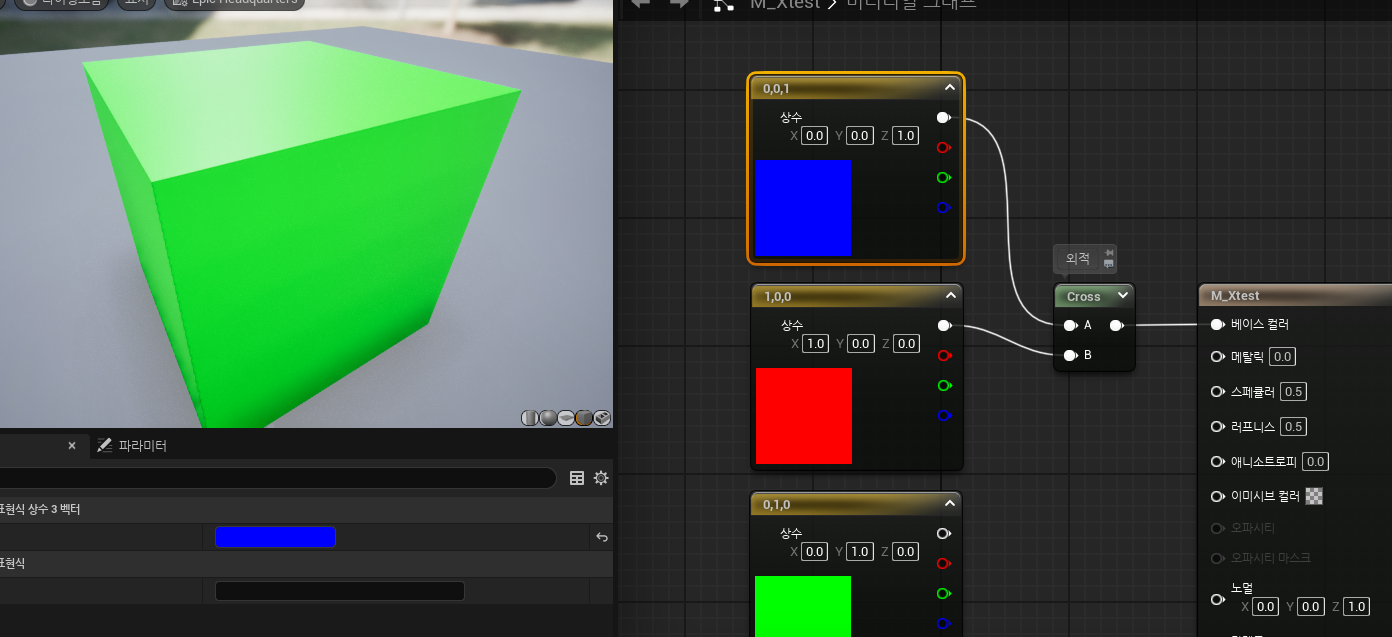Edit the Y value field of node 0,0,1
This screenshot has height=637, width=1392.
[x=860, y=135]
